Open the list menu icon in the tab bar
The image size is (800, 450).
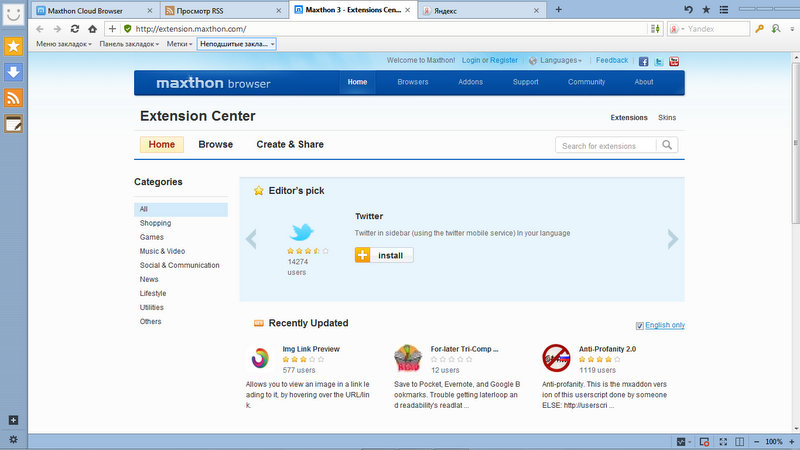tap(724, 10)
